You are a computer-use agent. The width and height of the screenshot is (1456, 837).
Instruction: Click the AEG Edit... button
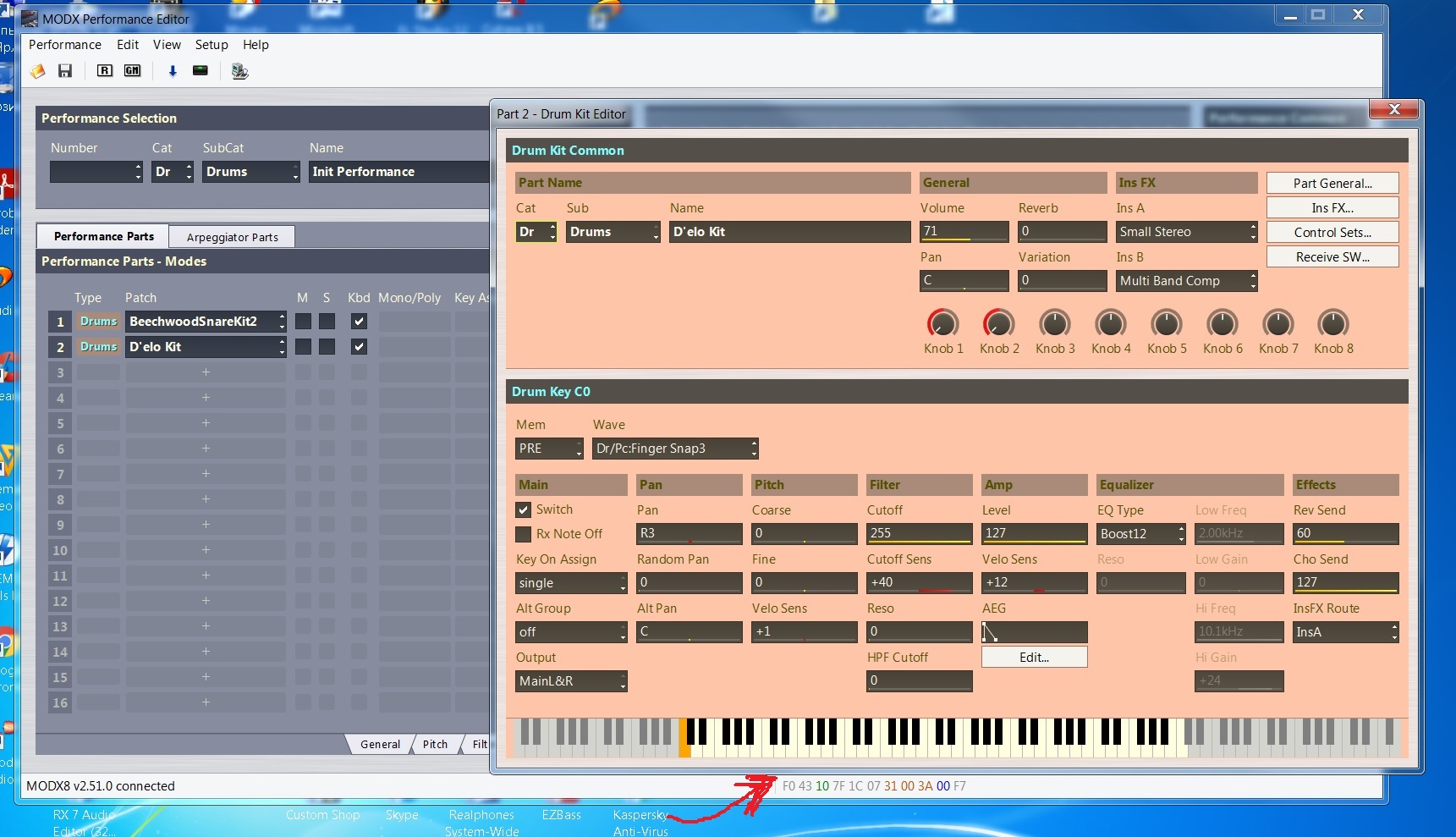[x=1034, y=658]
